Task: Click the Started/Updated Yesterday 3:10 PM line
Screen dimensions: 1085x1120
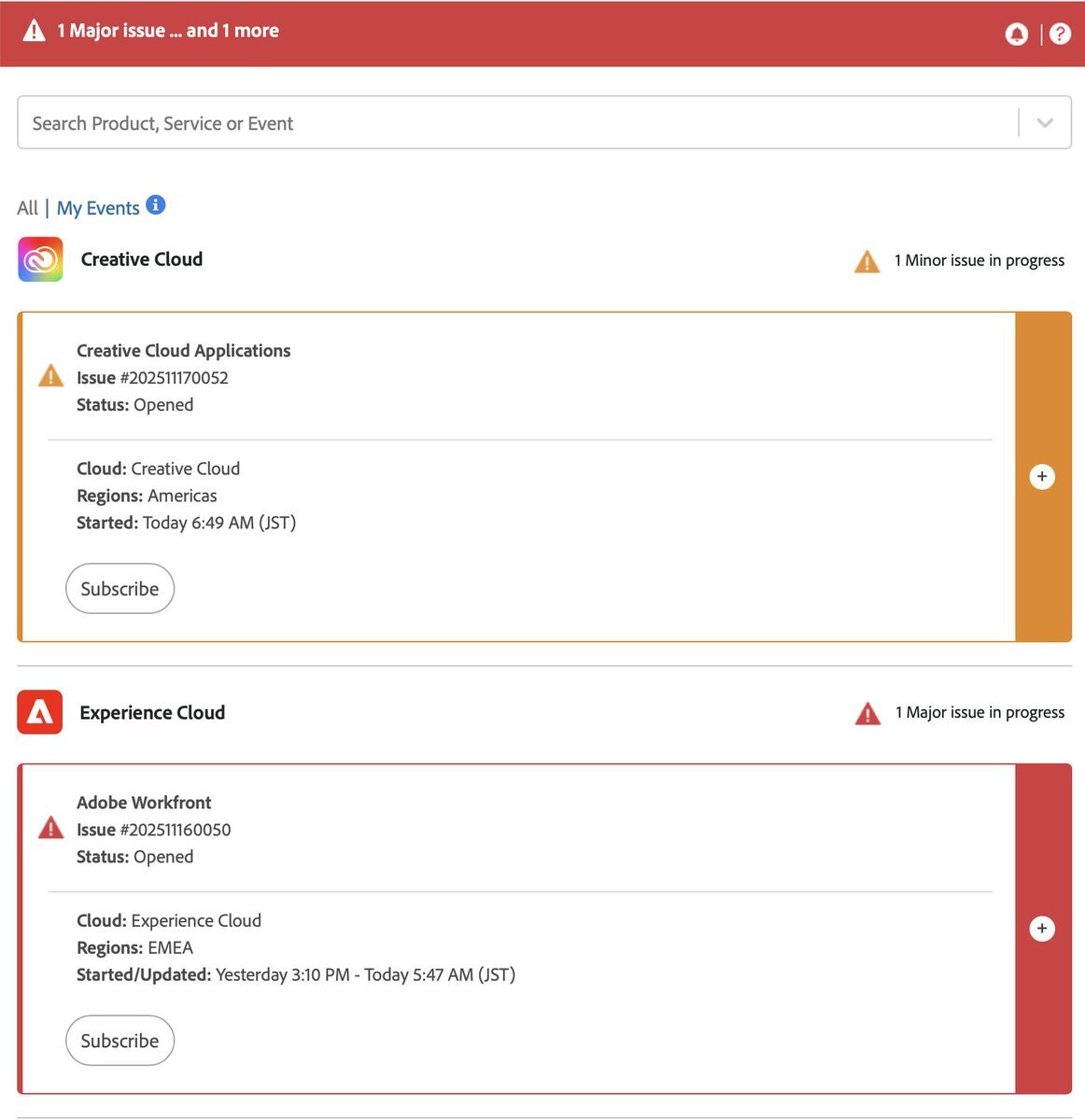Action: tap(296, 974)
